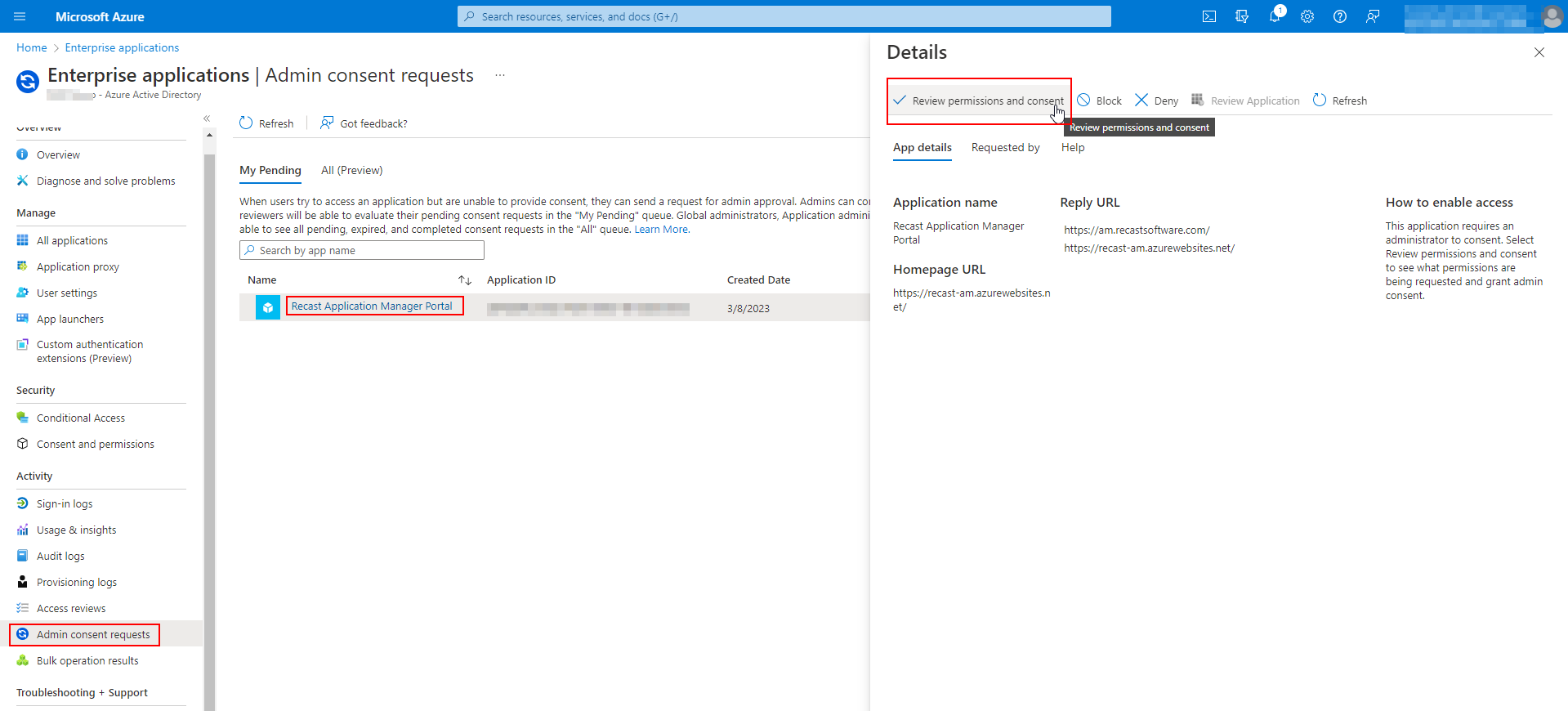
Task: Click the Recast app row icon
Action: pyautogui.click(x=268, y=307)
